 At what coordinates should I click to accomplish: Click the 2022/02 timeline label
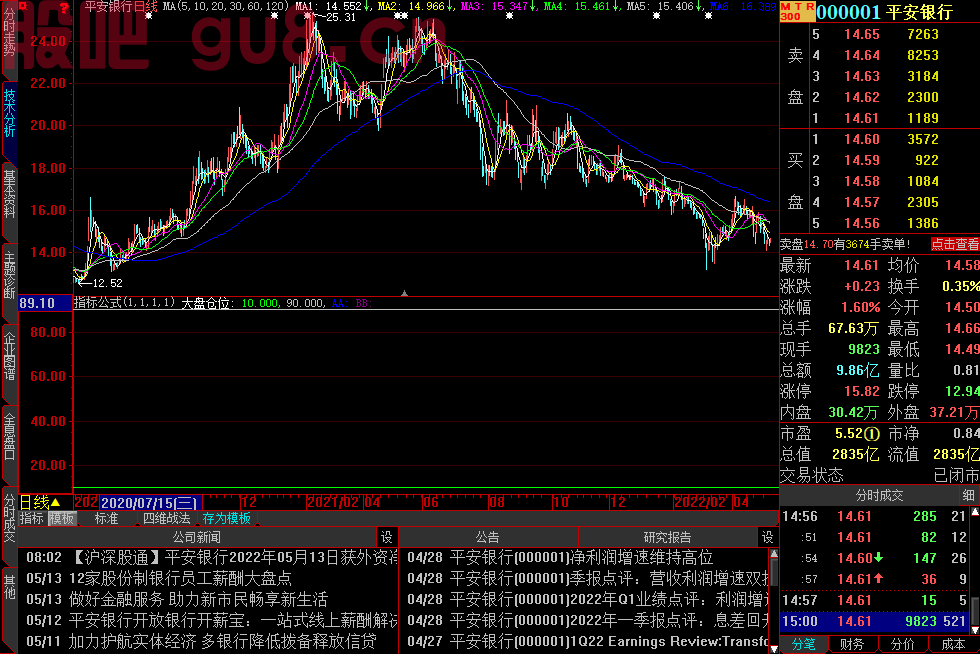(699, 502)
